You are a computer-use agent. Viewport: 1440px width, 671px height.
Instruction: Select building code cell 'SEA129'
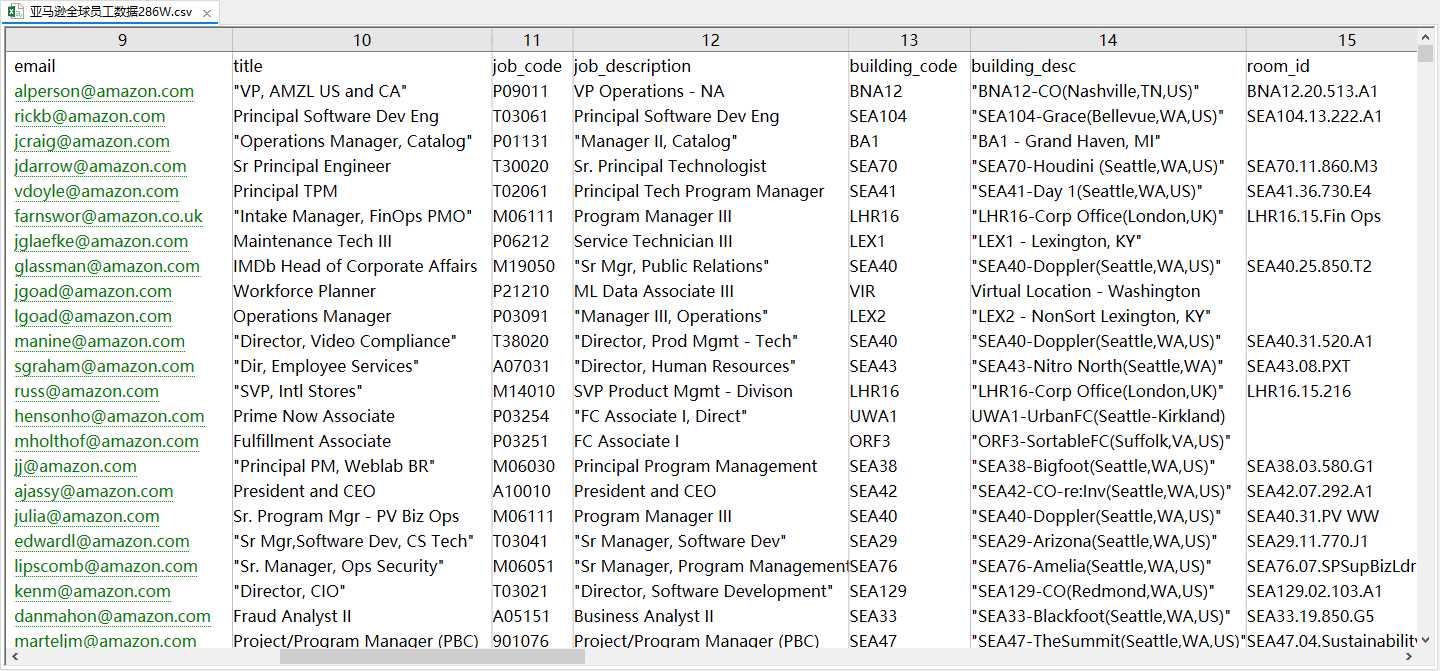point(909,591)
